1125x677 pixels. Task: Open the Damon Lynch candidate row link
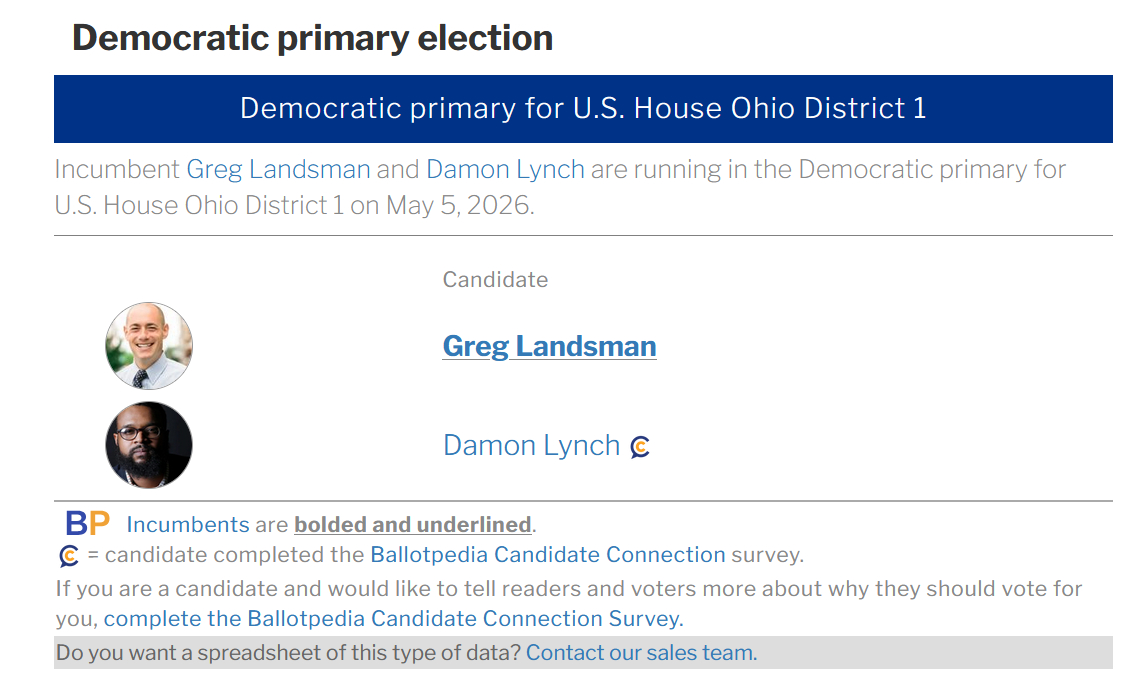click(531, 445)
